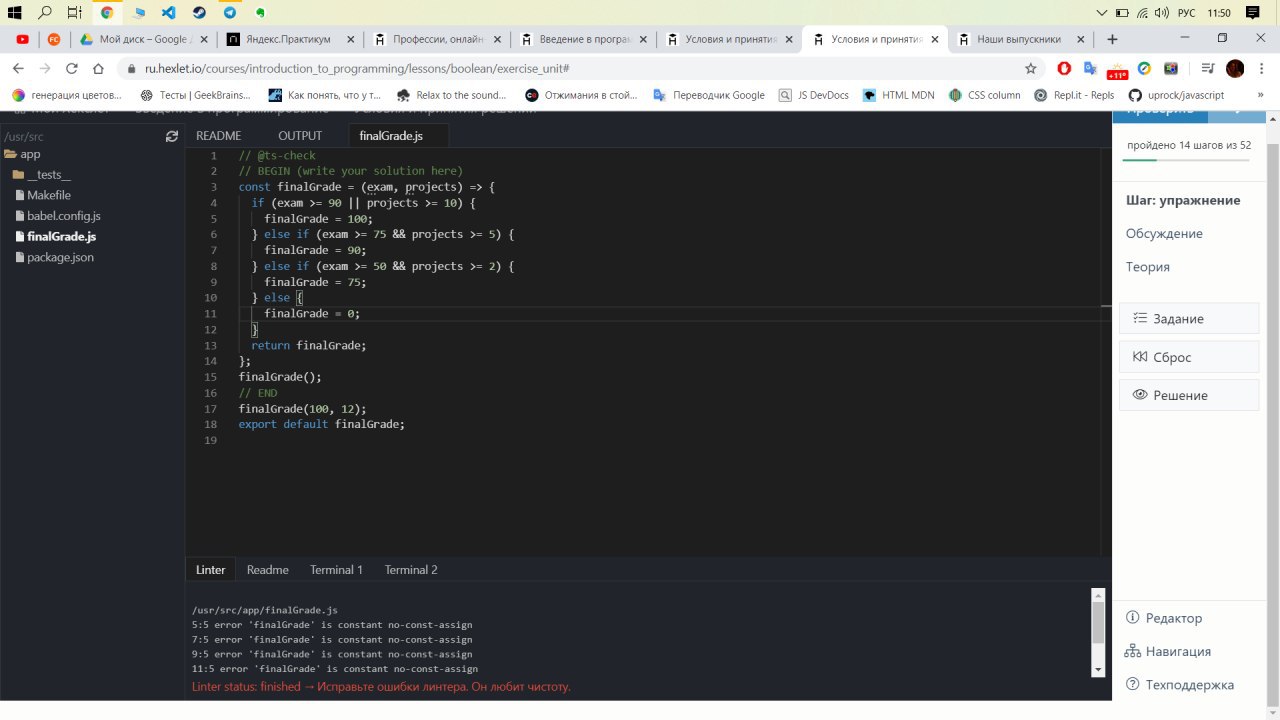This screenshot has height=720, width=1280.
Task: Open the pinned YouTube tab
Action: pyautogui.click(x=22, y=39)
